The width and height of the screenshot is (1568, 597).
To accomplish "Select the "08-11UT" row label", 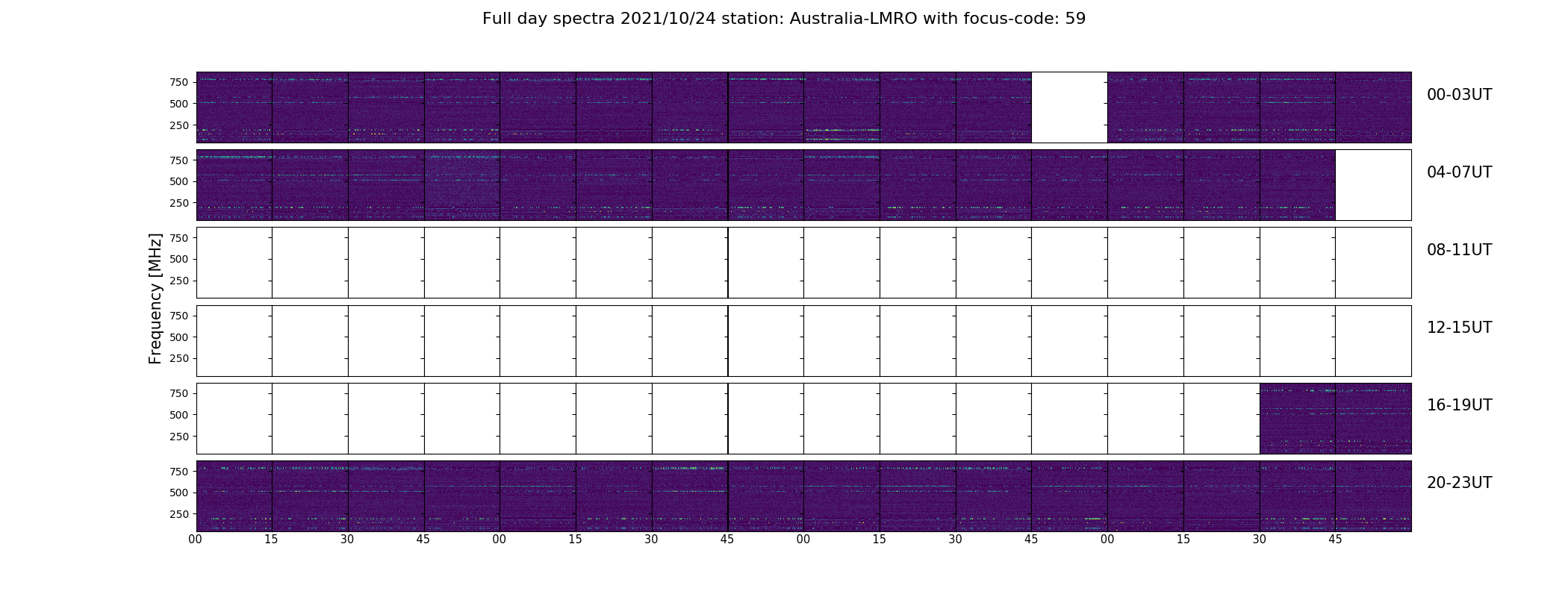I will tap(1459, 250).
